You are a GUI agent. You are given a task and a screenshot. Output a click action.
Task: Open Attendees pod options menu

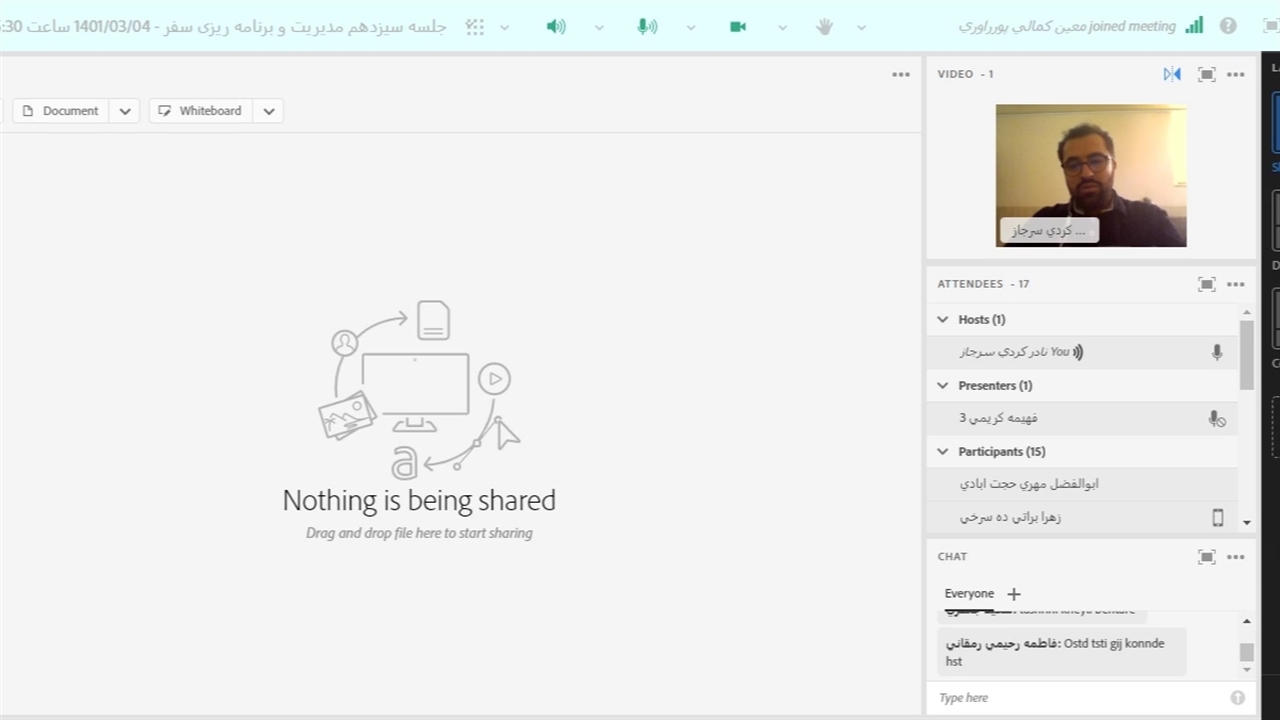click(1236, 284)
